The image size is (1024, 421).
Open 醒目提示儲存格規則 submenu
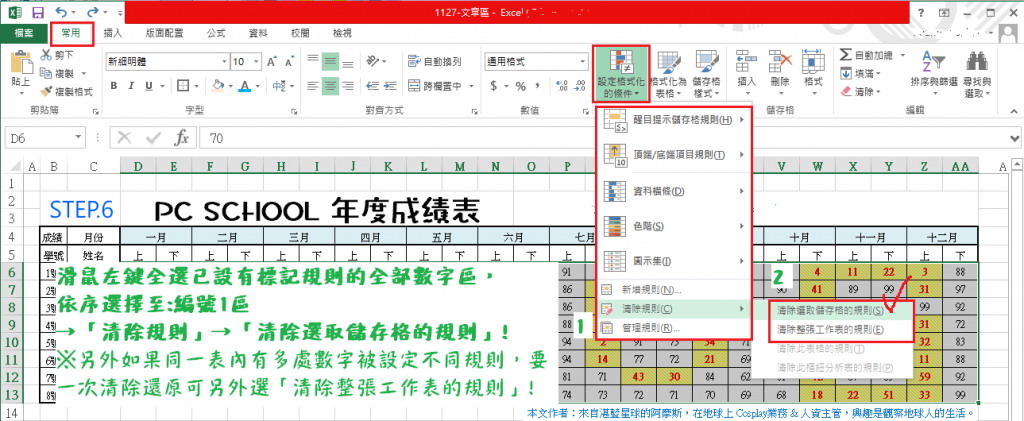click(675, 119)
